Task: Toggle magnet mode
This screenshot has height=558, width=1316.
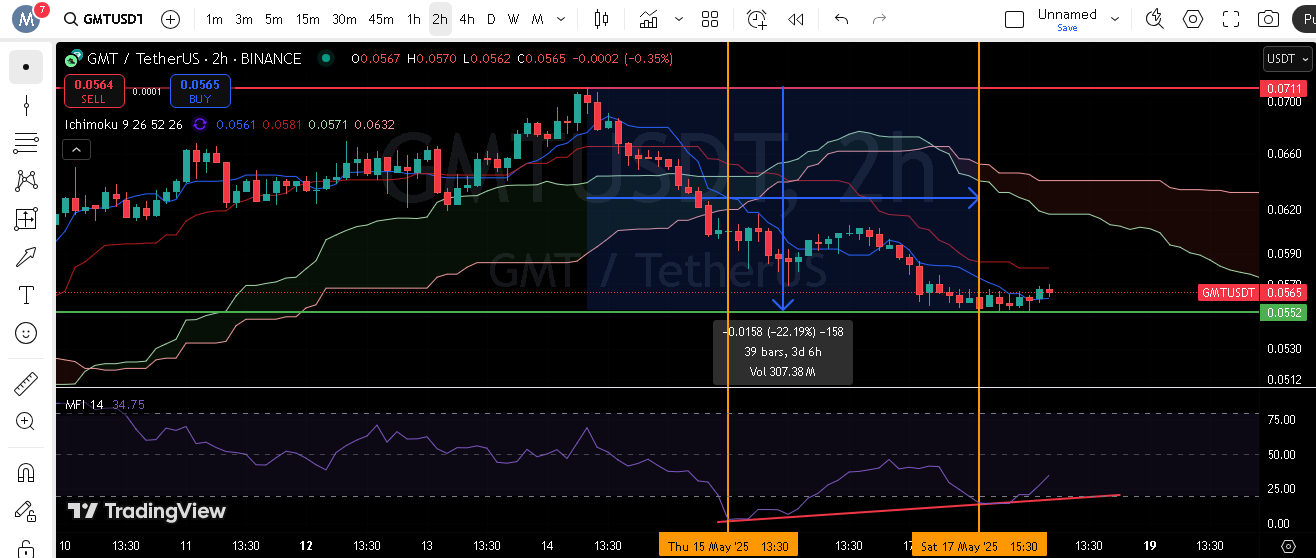Action: coord(26,473)
